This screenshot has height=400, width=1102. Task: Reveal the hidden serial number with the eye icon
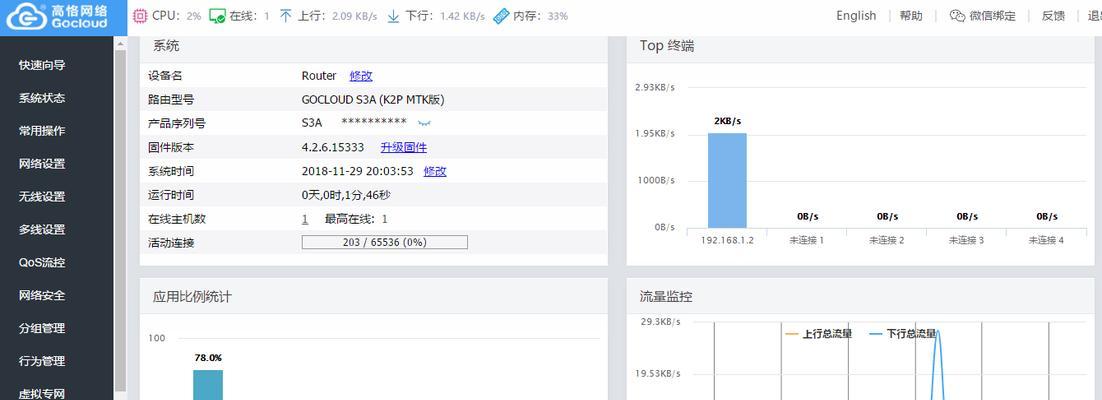pos(424,123)
